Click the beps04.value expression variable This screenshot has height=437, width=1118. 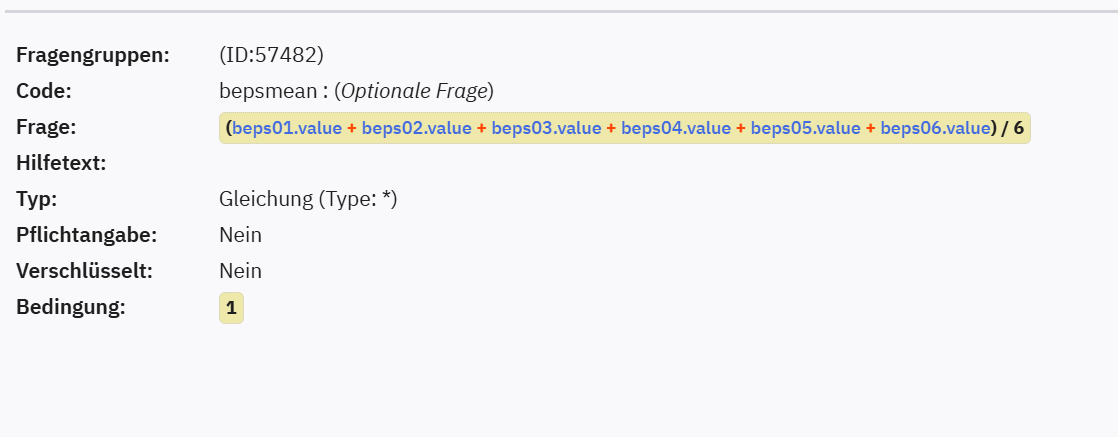click(675, 128)
